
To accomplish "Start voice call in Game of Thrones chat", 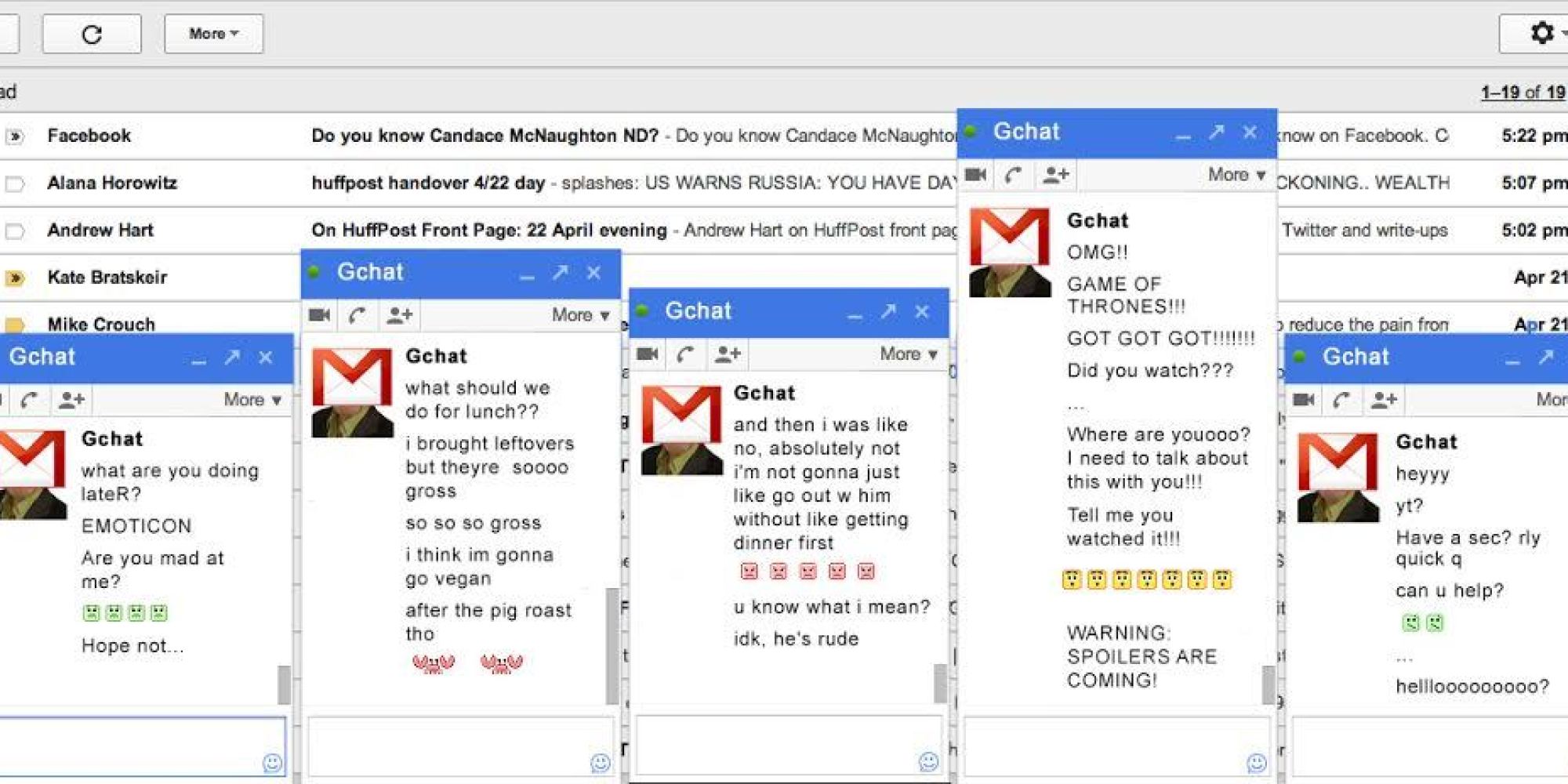I will [x=1014, y=175].
